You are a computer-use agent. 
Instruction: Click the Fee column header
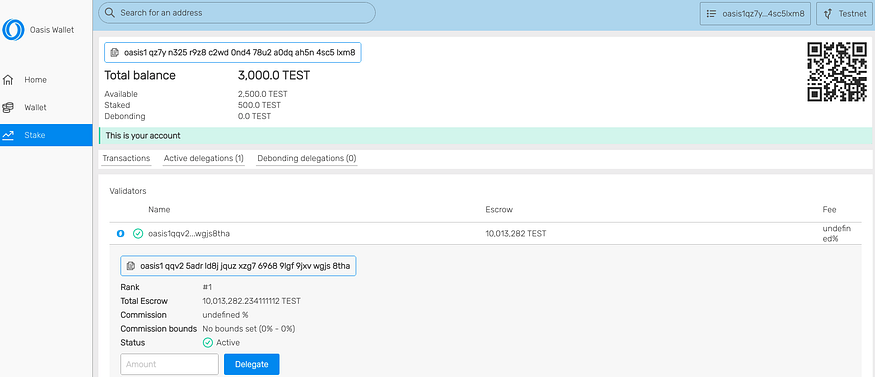829,210
